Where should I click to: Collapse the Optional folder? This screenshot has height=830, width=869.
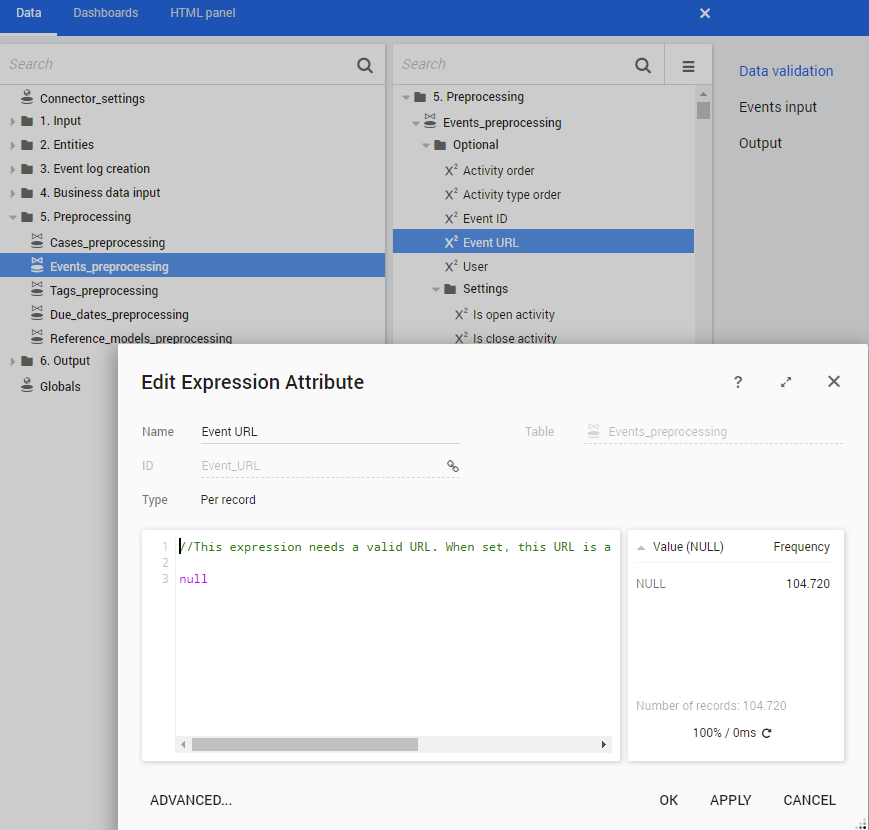pos(426,145)
